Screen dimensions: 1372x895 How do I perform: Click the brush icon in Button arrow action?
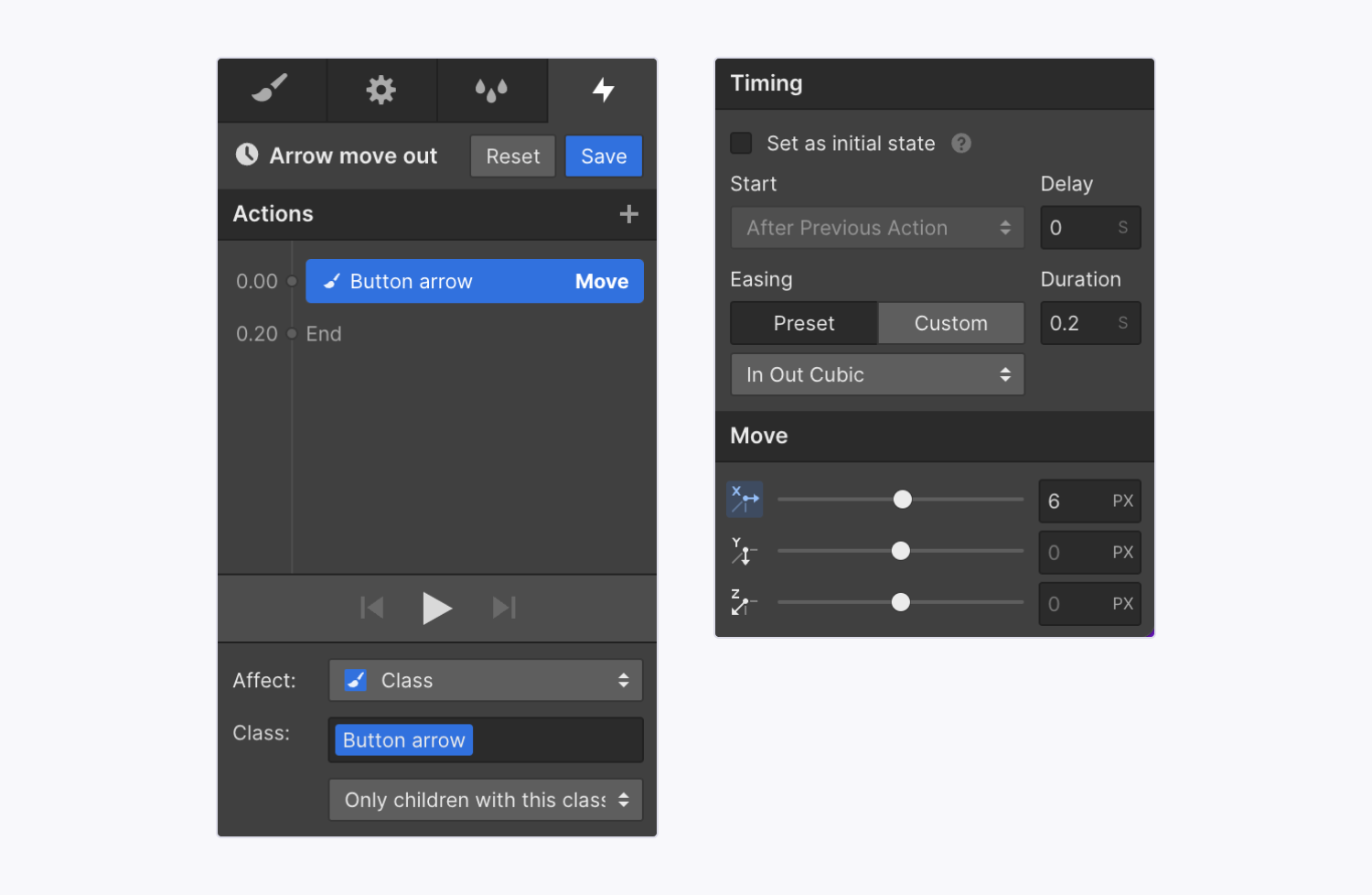pyautogui.click(x=332, y=281)
